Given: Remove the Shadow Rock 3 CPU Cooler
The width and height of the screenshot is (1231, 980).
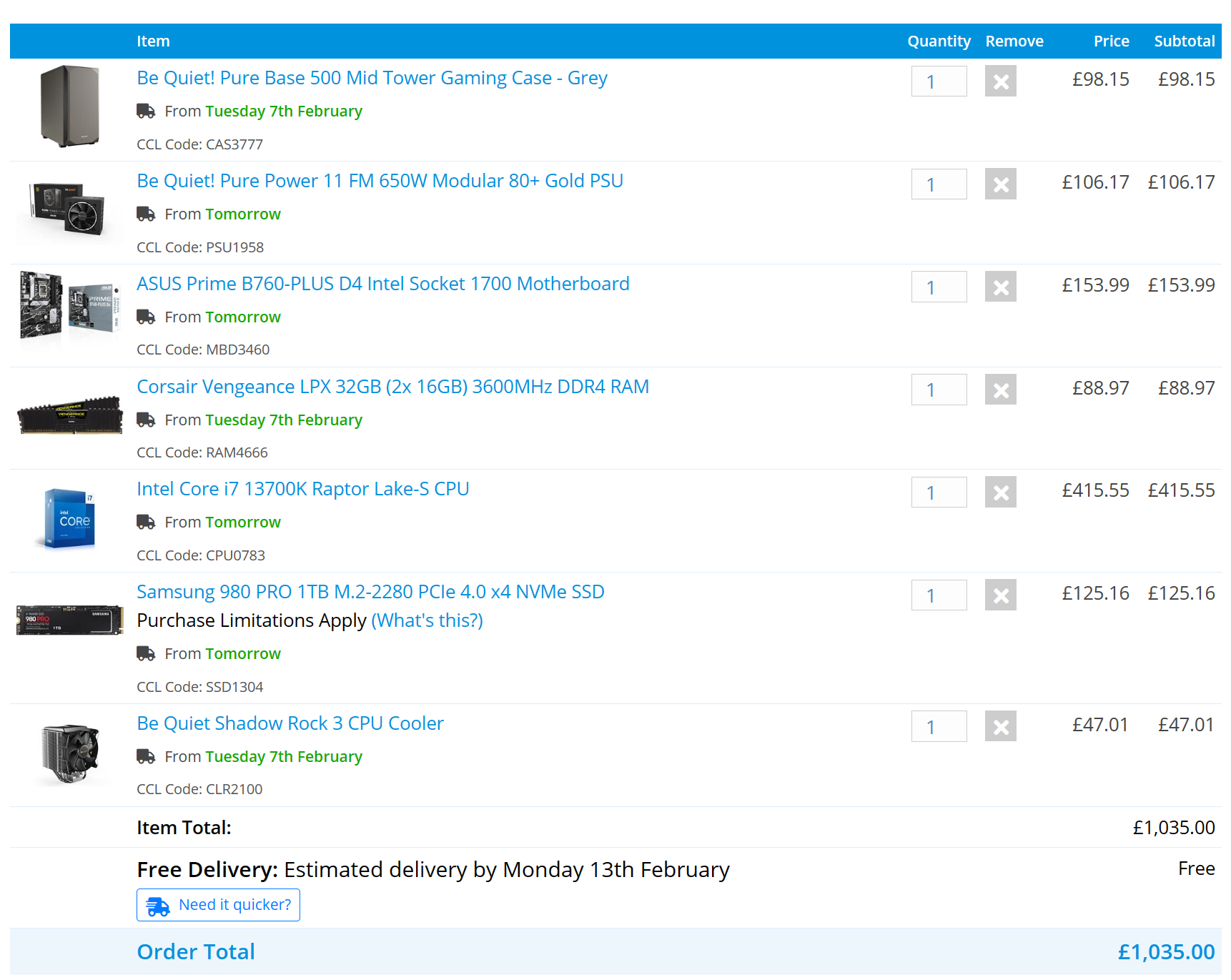Looking at the screenshot, I should coord(1000,726).
